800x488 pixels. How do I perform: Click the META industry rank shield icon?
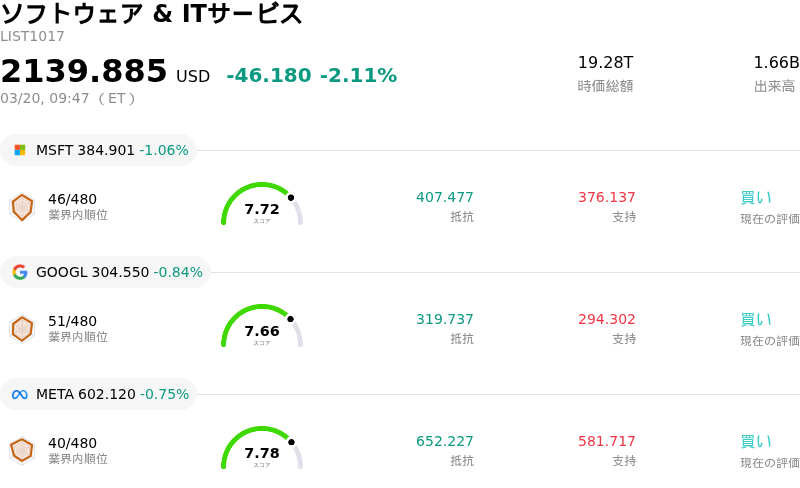click(x=22, y=451)
